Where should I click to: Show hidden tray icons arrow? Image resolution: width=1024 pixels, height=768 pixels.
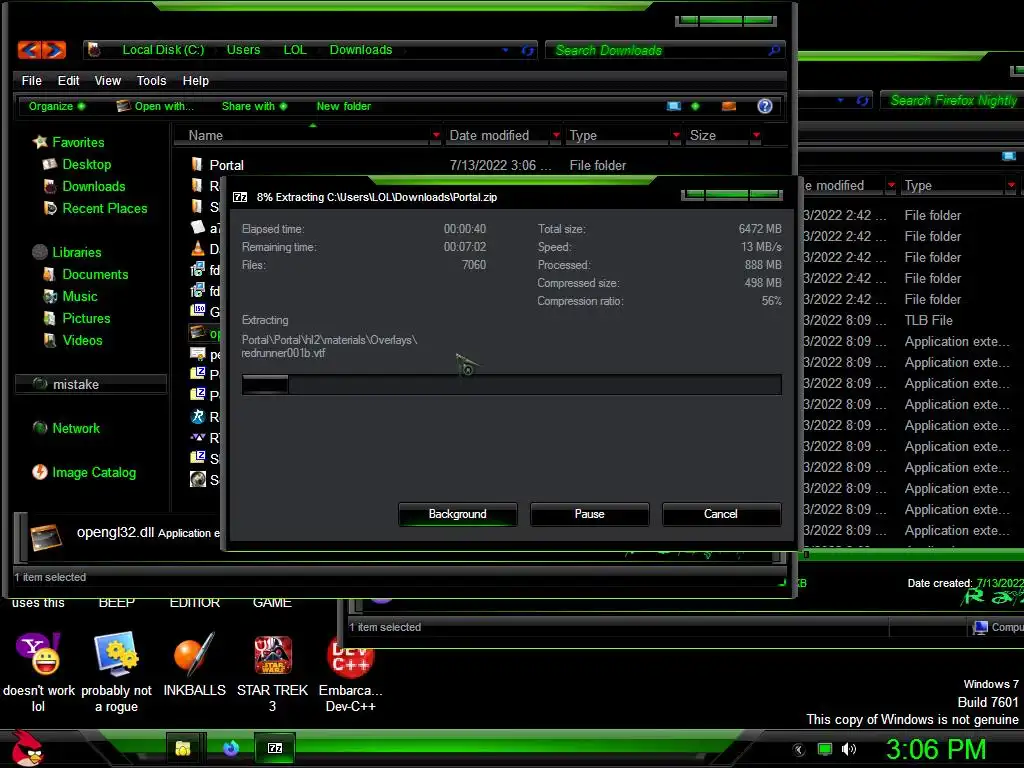(799, 749)
